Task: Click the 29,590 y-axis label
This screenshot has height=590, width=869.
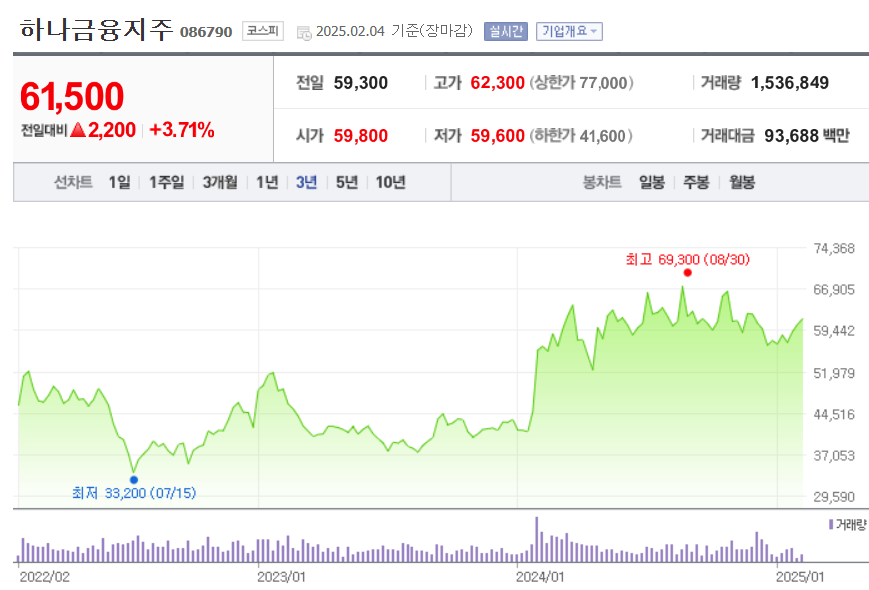Action: [x=834, y=497]
